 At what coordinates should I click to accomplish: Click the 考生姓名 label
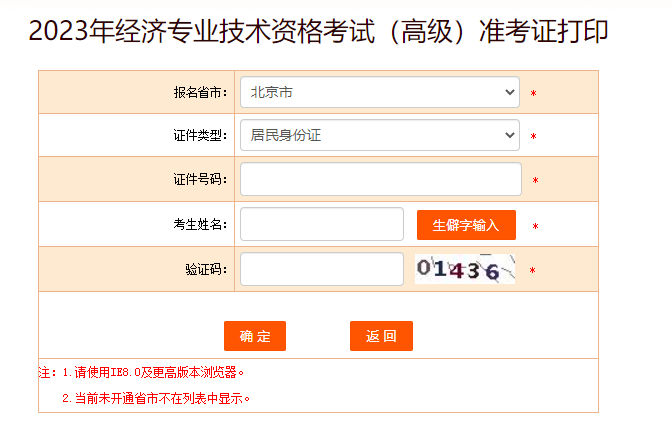(200, 224)
